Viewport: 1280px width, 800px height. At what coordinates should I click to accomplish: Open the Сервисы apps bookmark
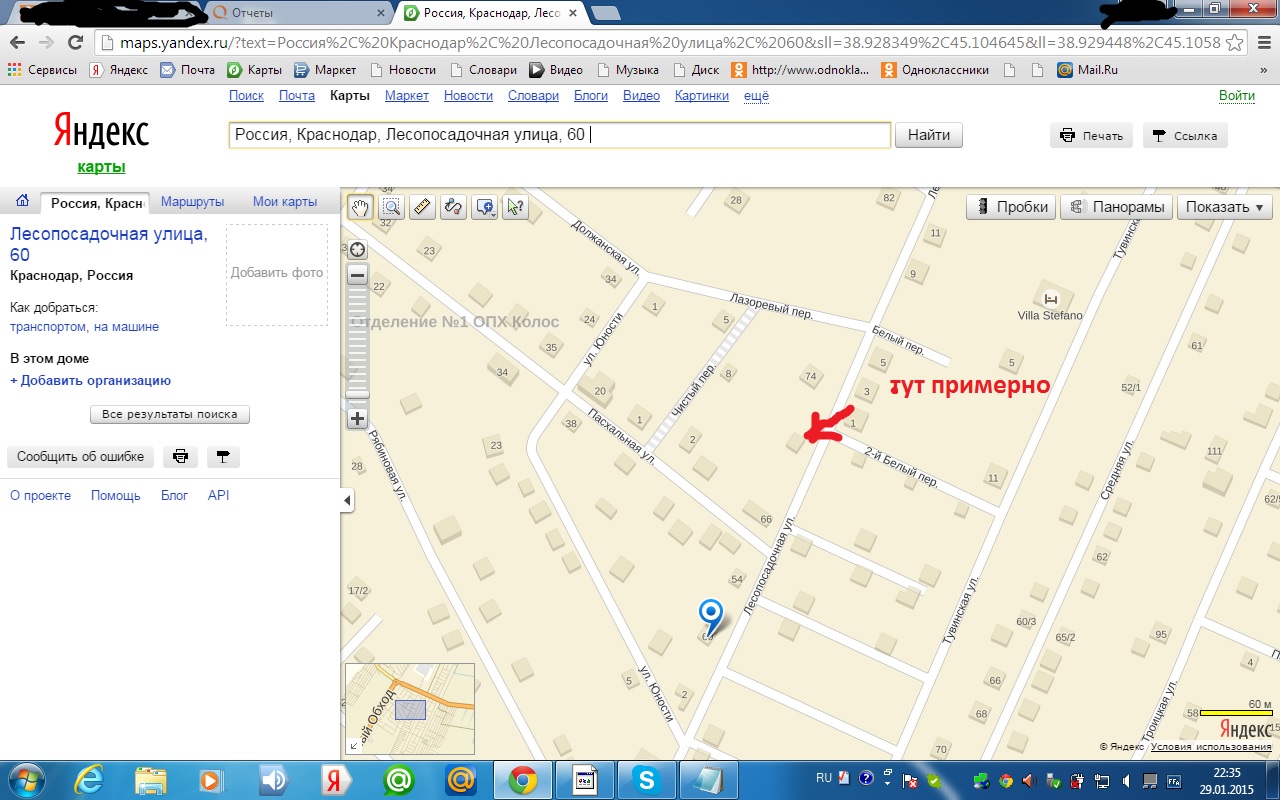point(42,70)
